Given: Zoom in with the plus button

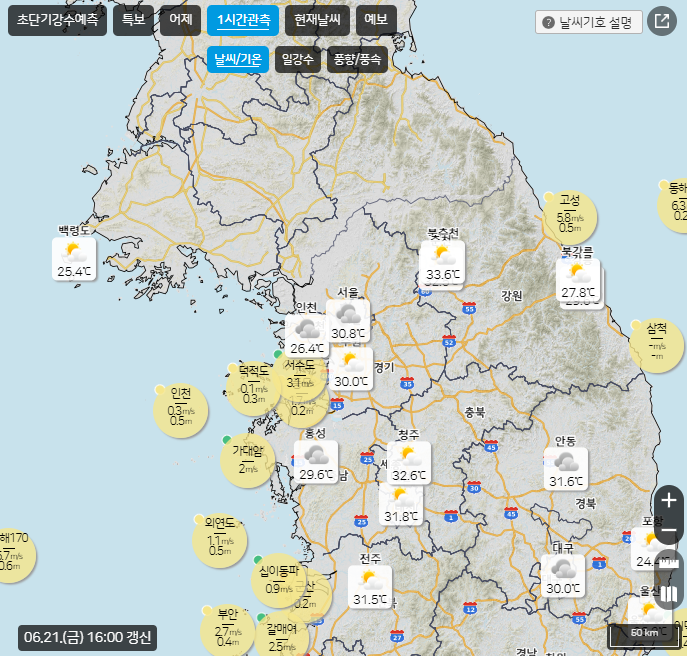Looking at the screenshot, I should tap(669, 500).
